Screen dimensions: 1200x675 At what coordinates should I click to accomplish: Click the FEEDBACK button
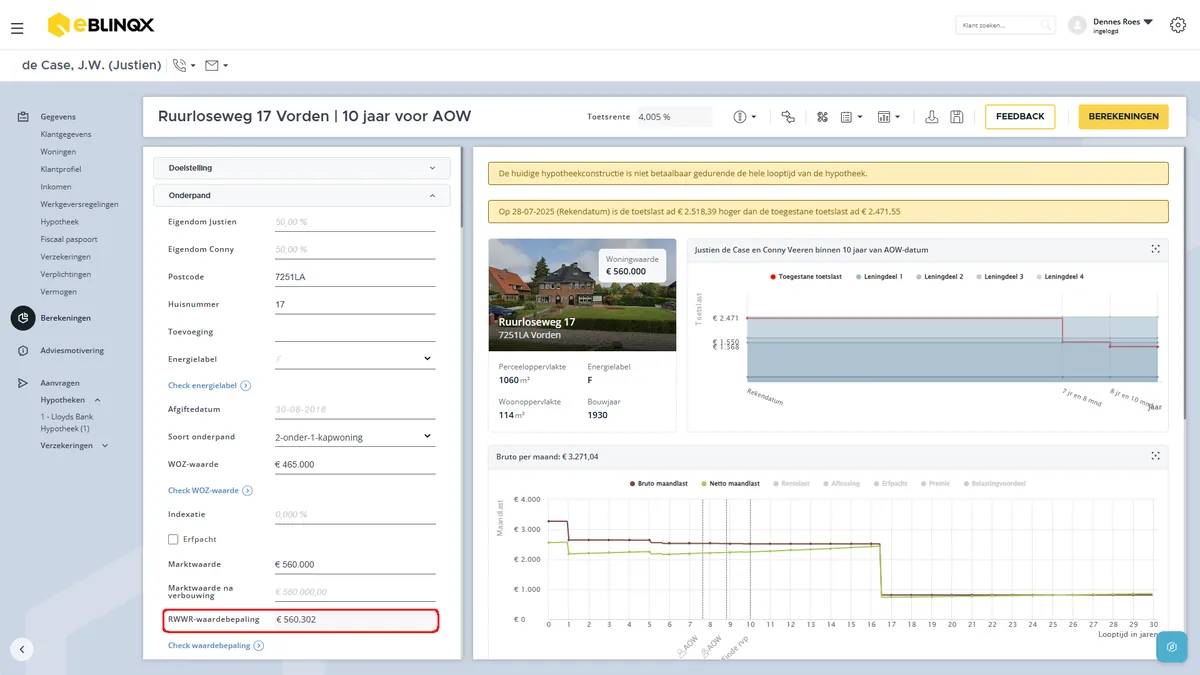coord(1020,117)
